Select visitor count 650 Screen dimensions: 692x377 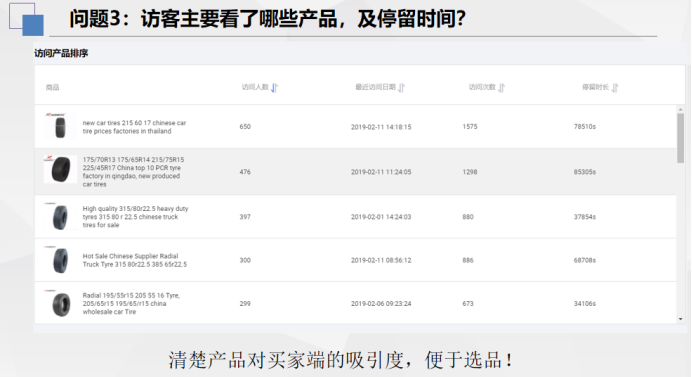[x=245, y=127]
